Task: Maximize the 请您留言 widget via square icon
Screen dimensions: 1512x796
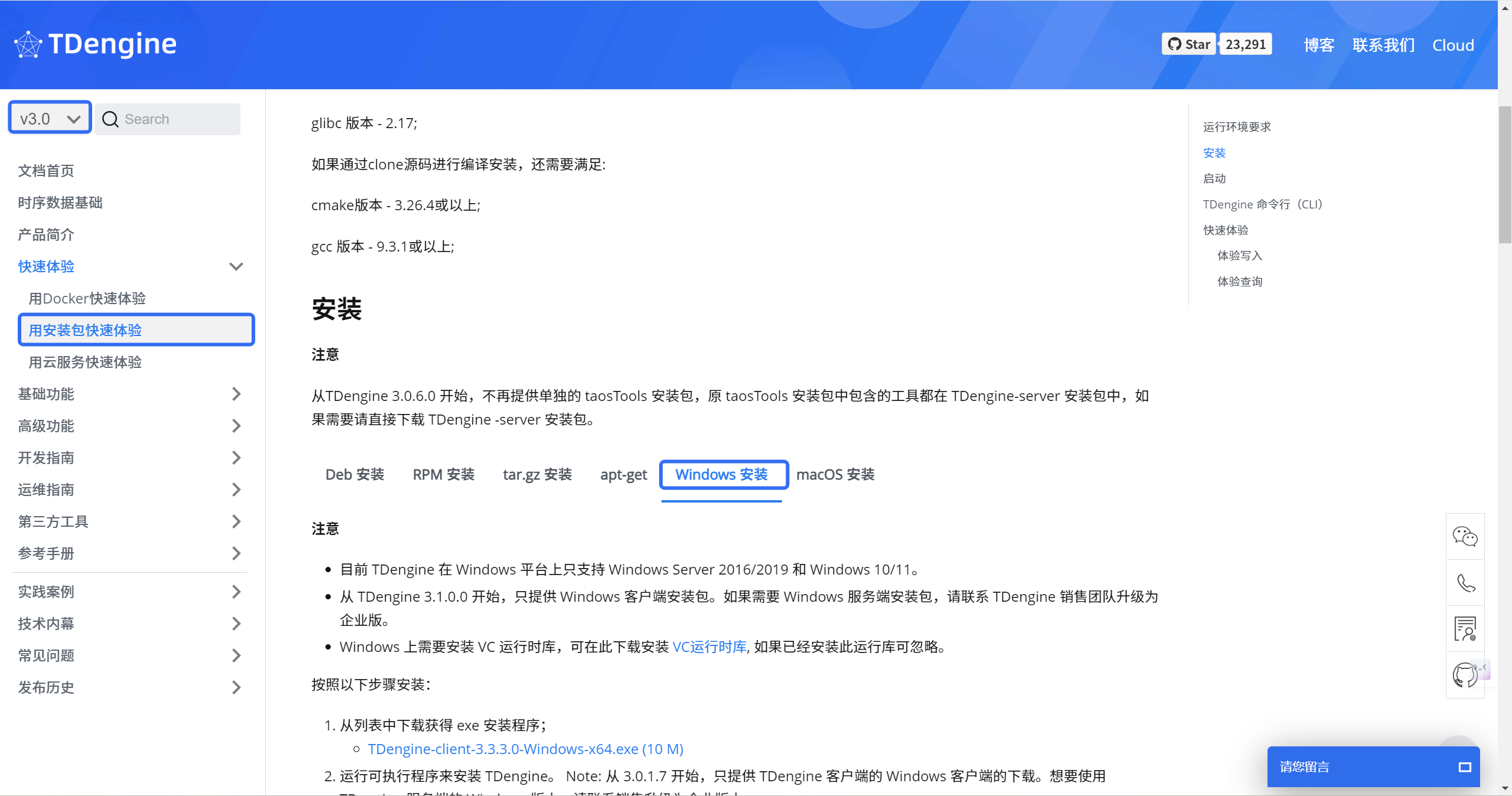Action: (1465, 767)
